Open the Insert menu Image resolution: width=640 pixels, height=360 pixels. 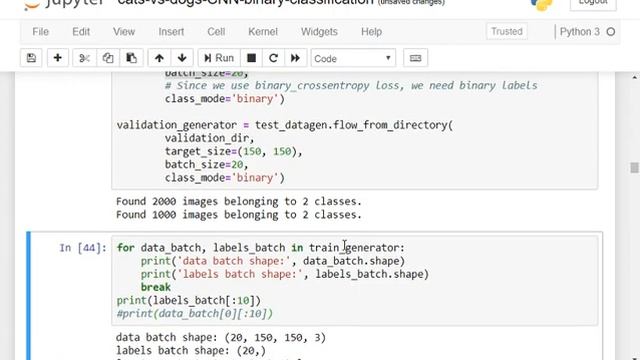pos(171,31)
